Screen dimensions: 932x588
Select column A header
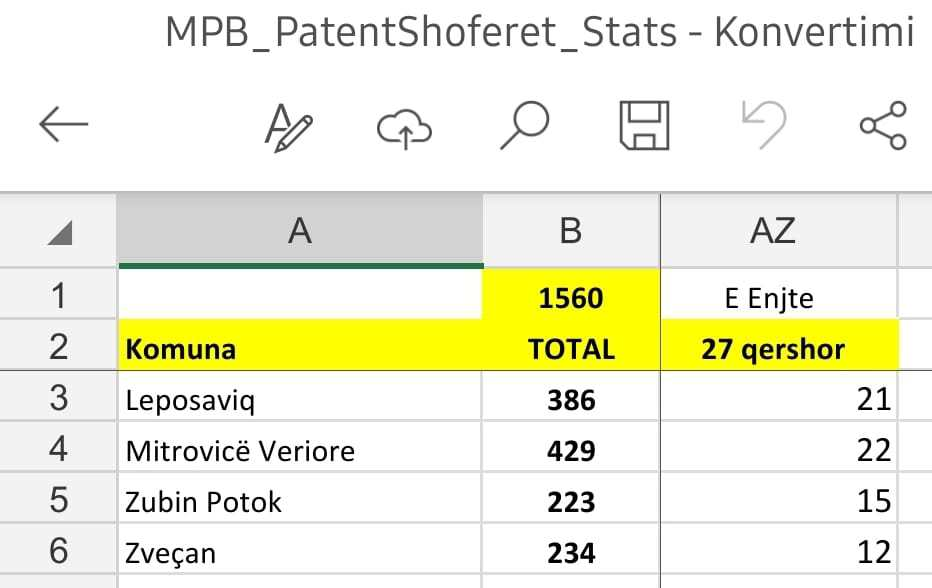pyautogui.click(x=300, y=231)
